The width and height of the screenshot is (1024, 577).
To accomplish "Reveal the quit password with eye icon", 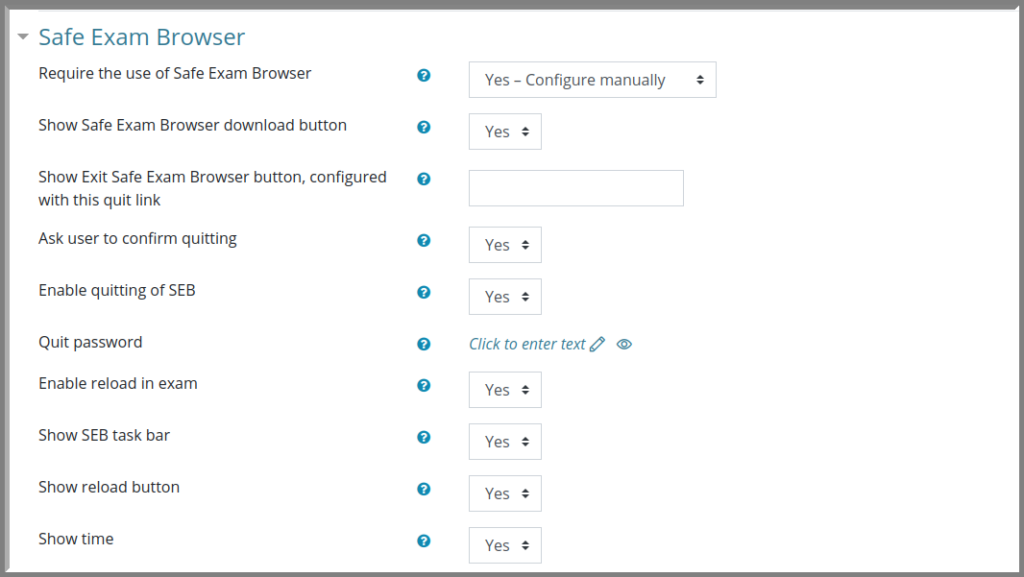I will point(624,344).
